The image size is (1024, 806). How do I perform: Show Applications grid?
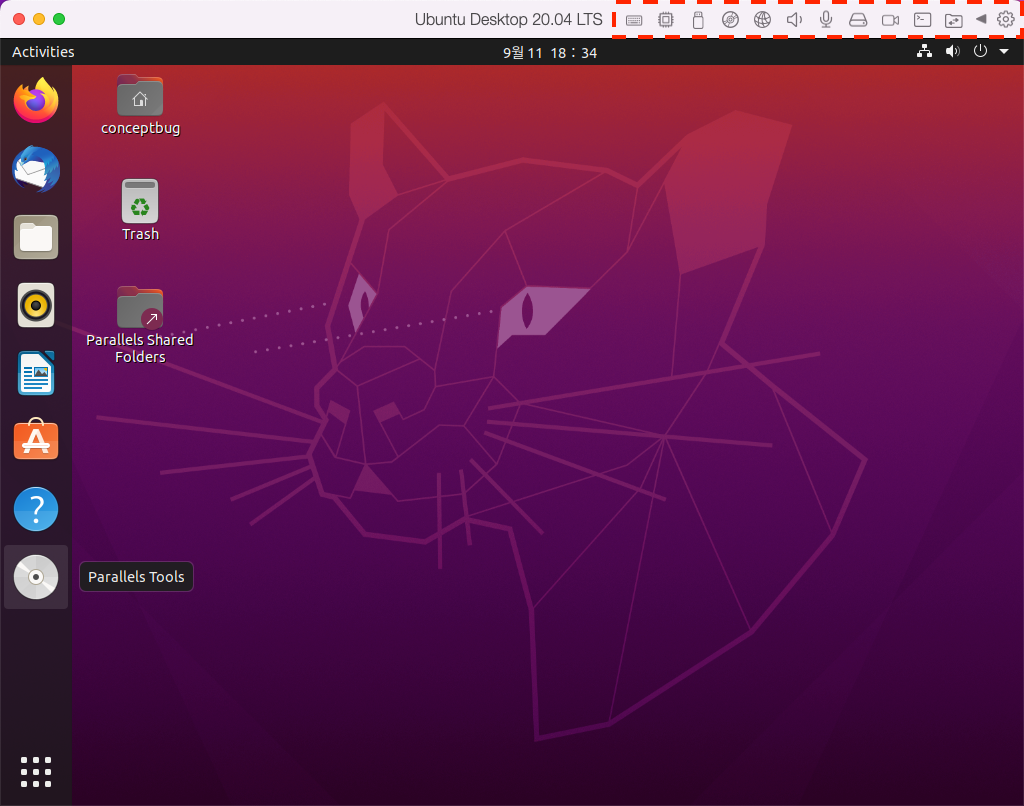36,772
